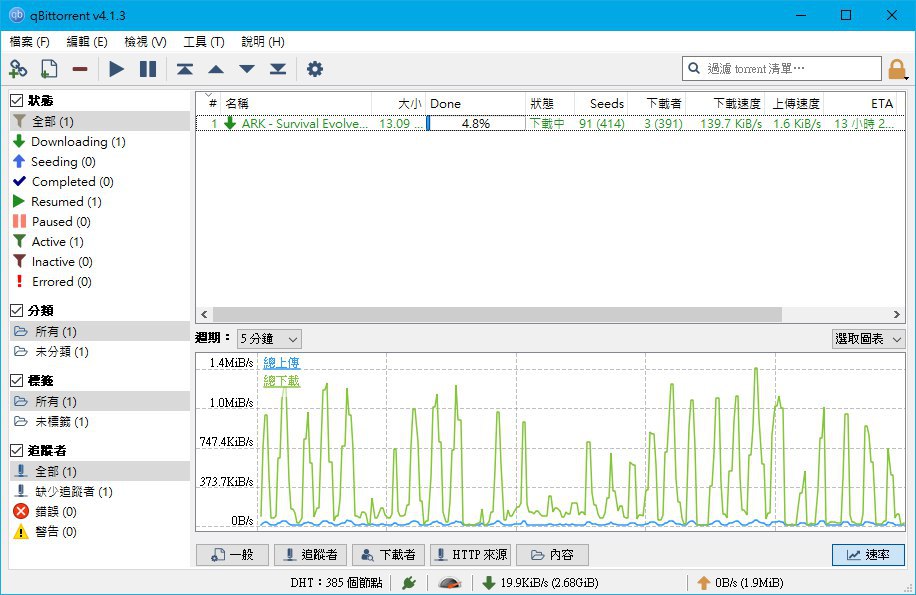Select the Active (1) filter
The image size is (916, 595).
tap(100, 241)
